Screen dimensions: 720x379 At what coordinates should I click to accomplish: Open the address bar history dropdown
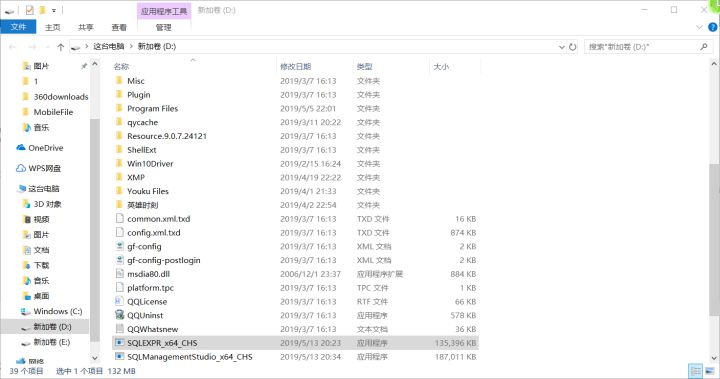point(562,46)
